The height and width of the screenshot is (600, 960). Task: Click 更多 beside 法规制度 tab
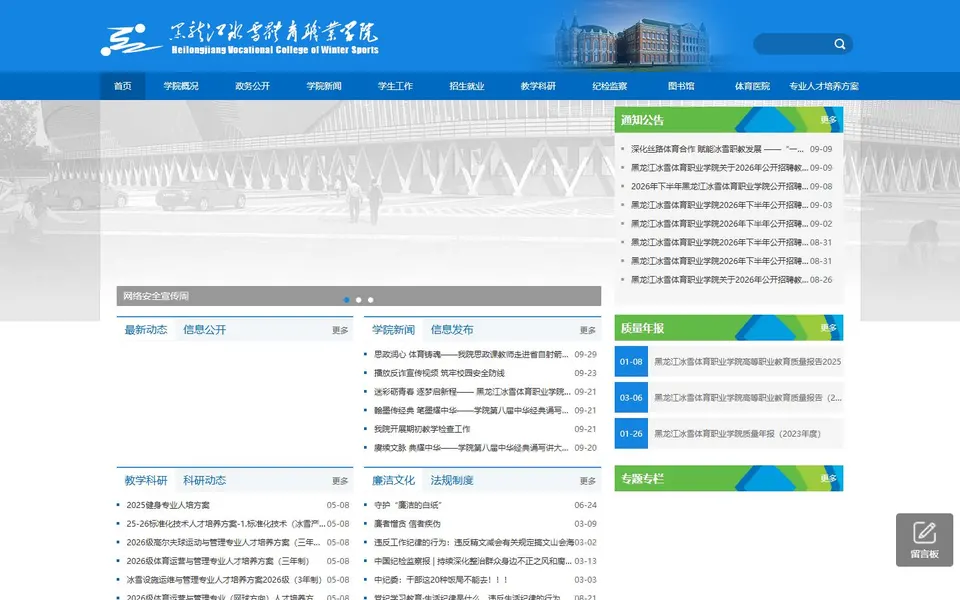pos(588,481)
